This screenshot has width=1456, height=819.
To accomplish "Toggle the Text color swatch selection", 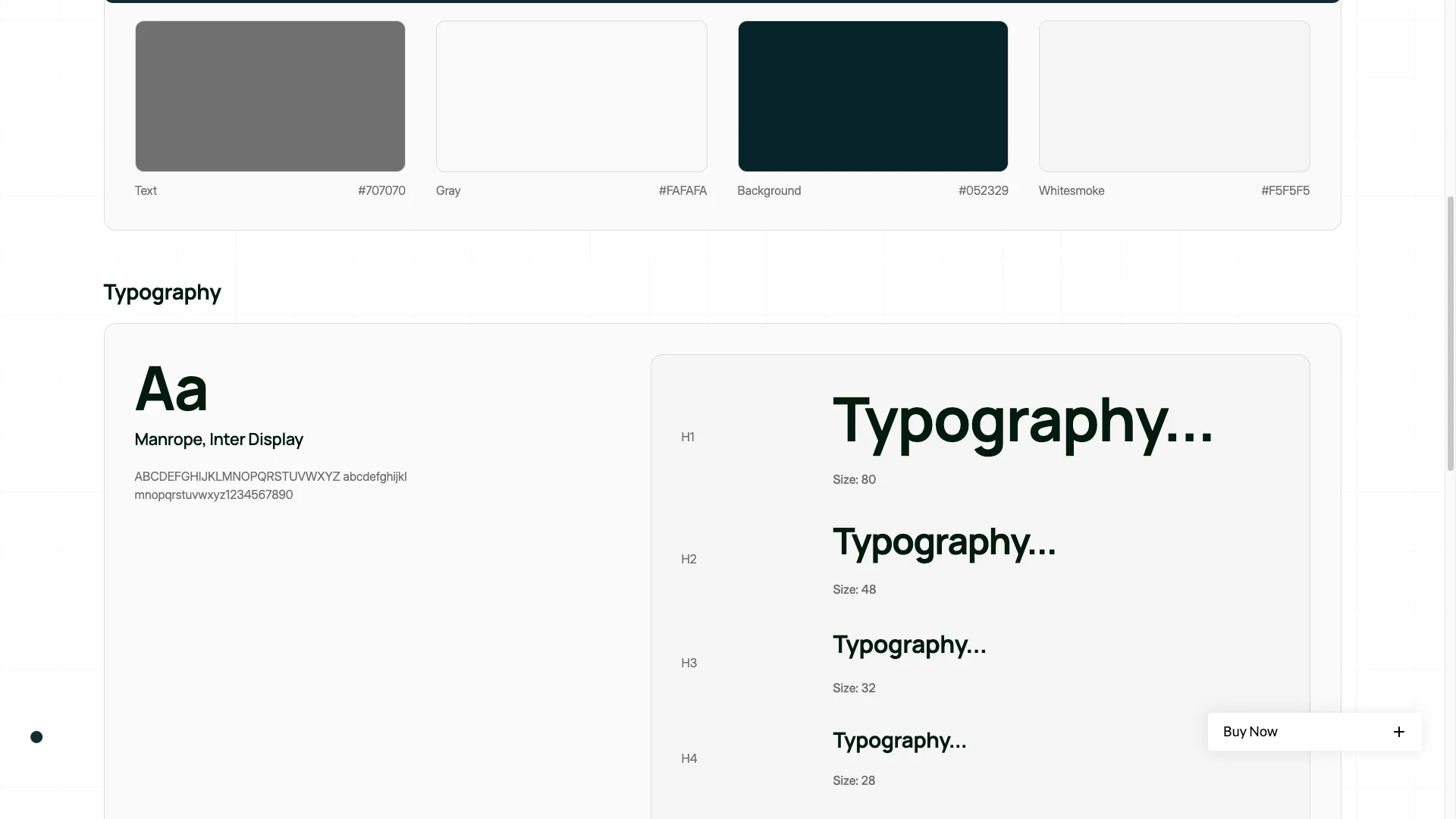I will click(270, 96).
